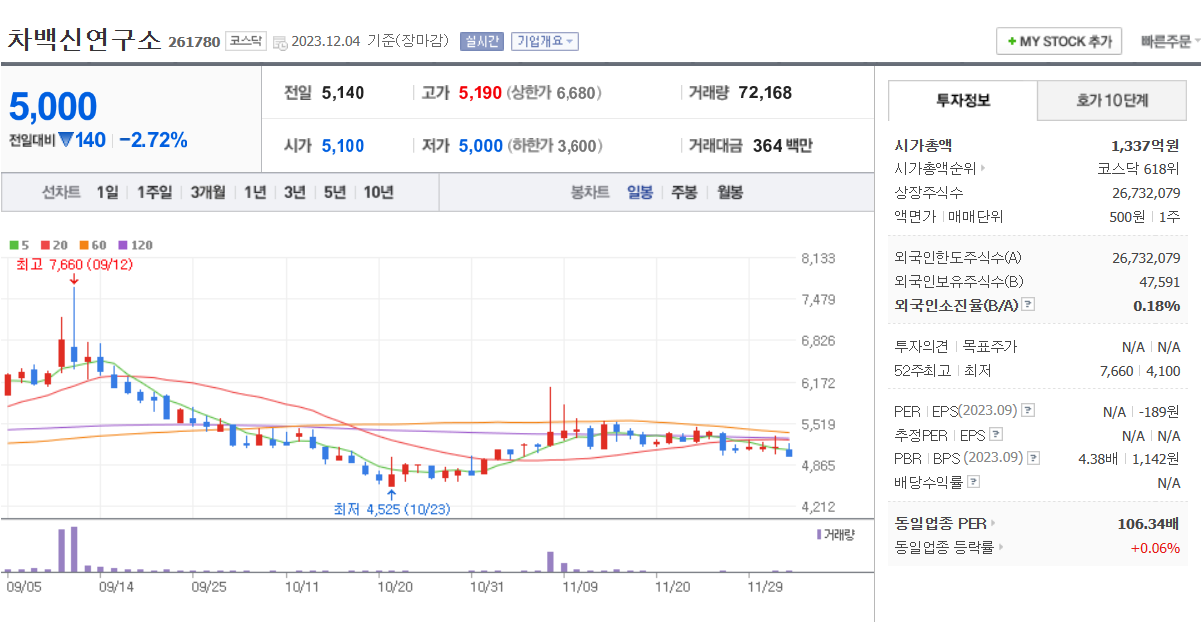The width and height of the screenshot is (1204, 622).
Task: Switch to the 호가10단계 tab
Action: [1112, 101]
